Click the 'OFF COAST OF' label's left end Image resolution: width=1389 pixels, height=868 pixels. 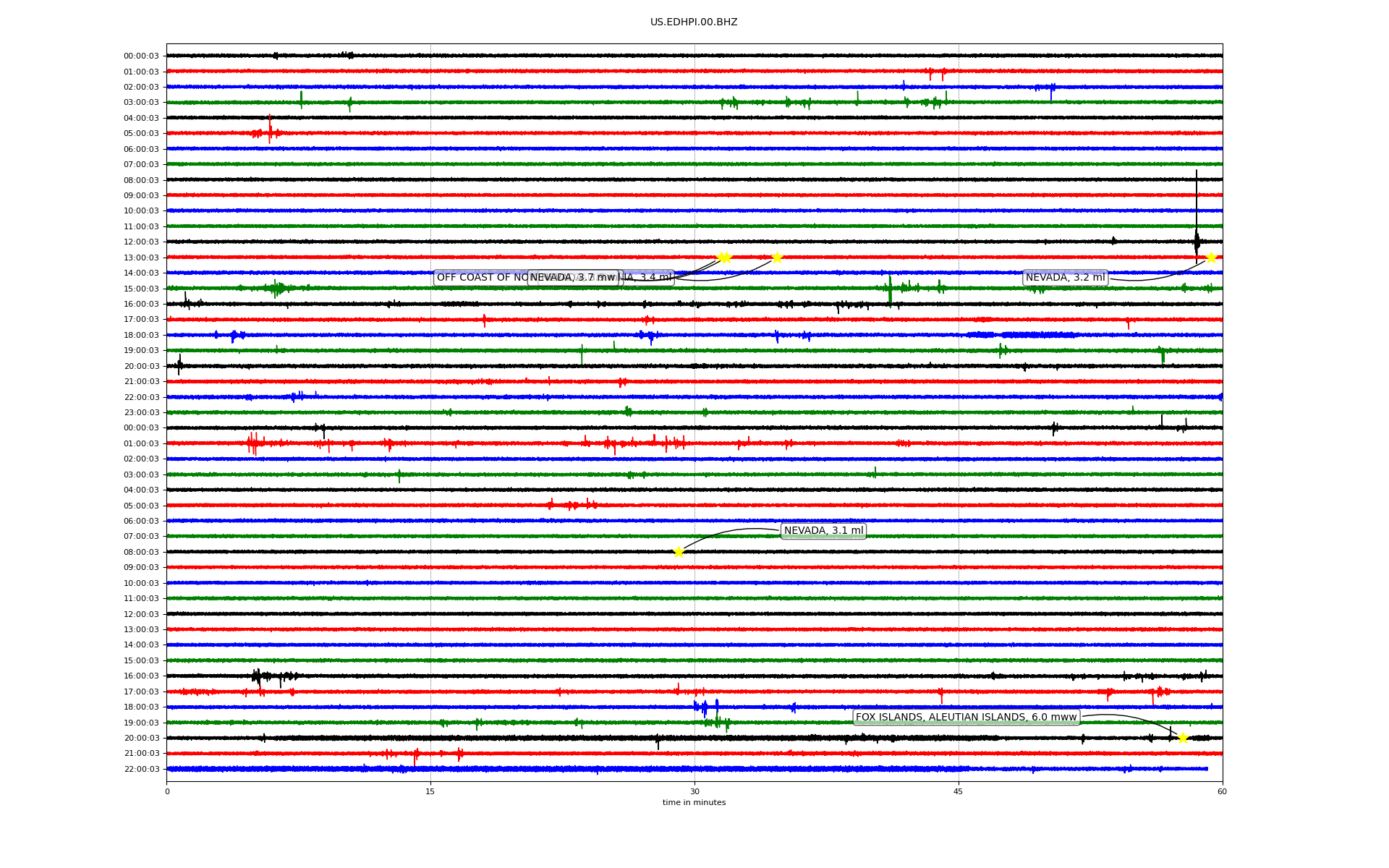pos(467,278)
